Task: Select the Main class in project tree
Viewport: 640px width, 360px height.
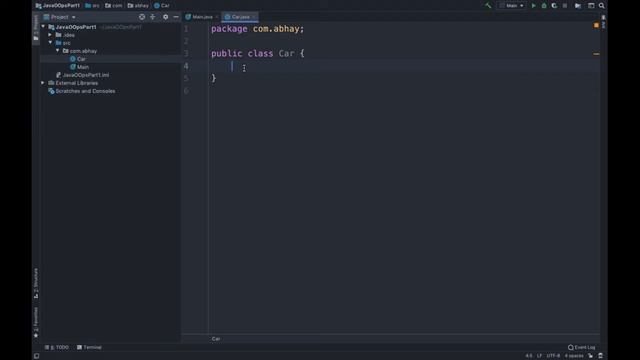Action: tap(110, 67)
